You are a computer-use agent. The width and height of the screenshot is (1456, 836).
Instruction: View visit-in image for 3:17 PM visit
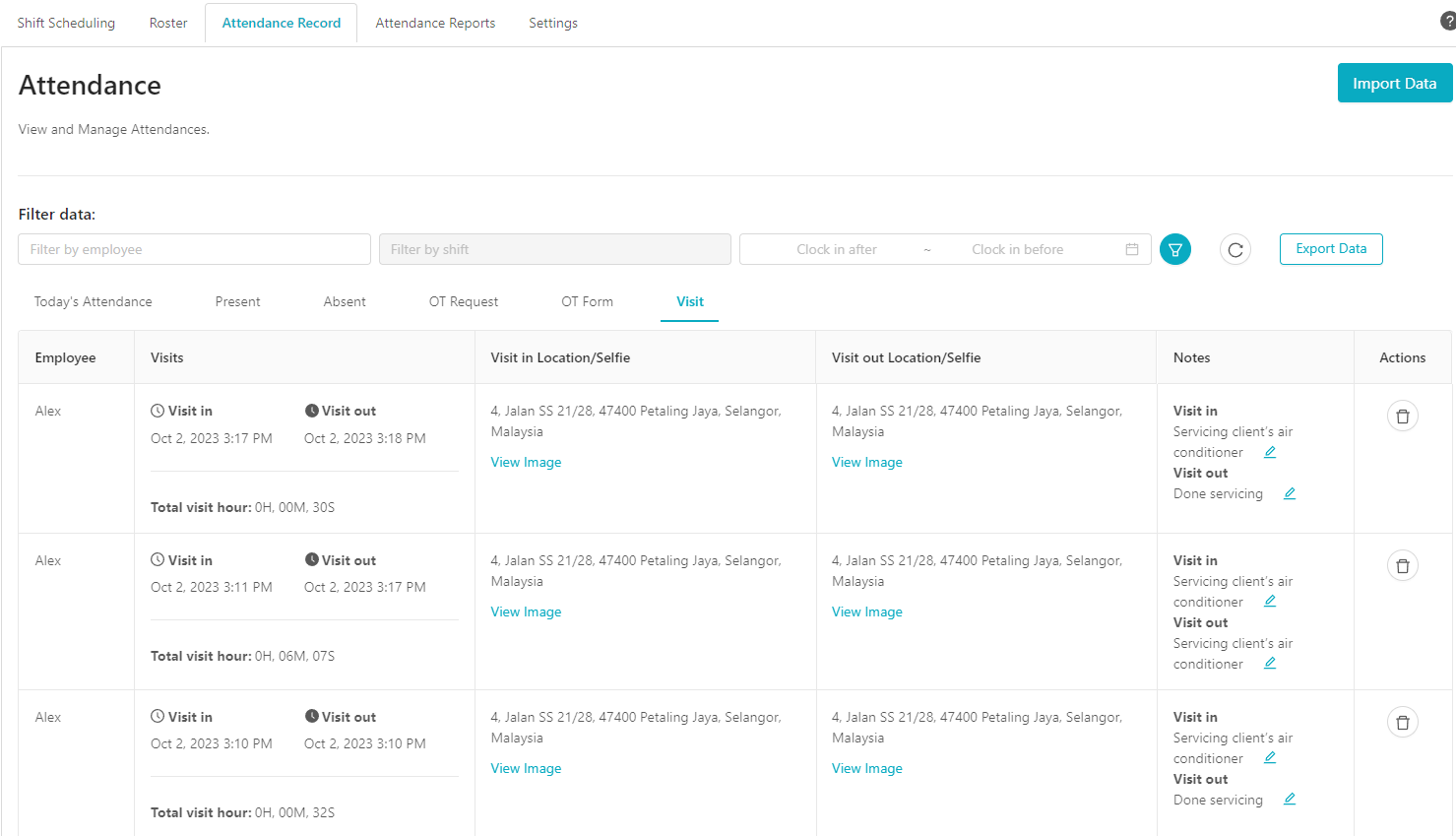[x=527, y=462]
